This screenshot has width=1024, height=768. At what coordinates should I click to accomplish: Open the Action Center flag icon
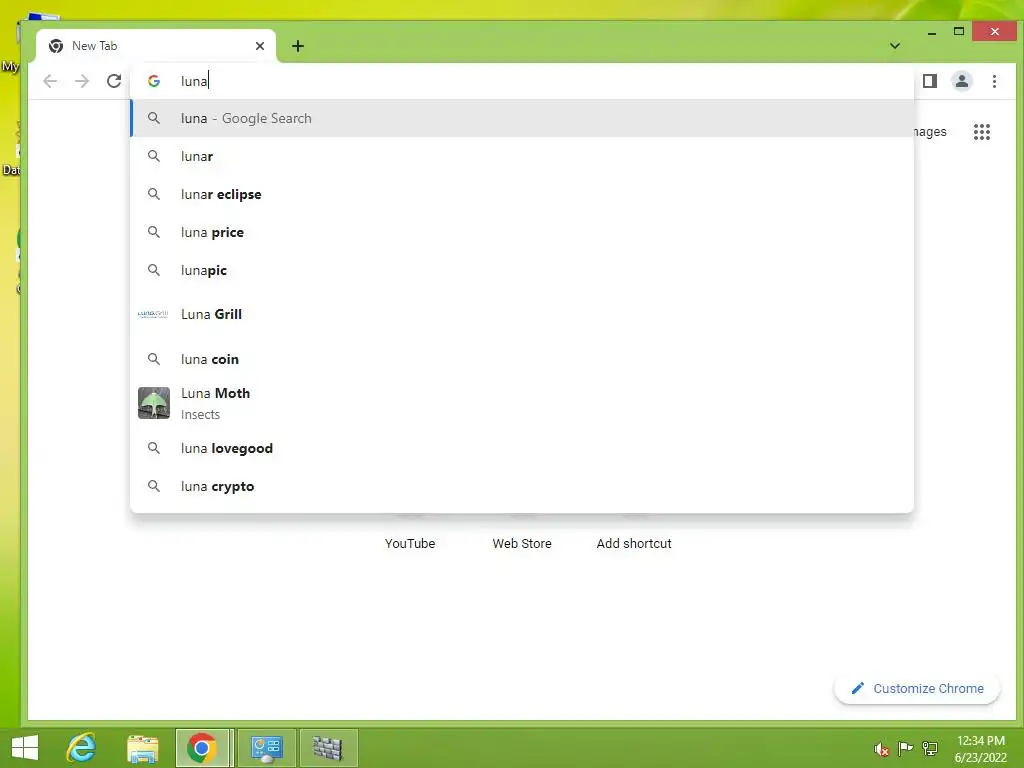click(905, 749)
